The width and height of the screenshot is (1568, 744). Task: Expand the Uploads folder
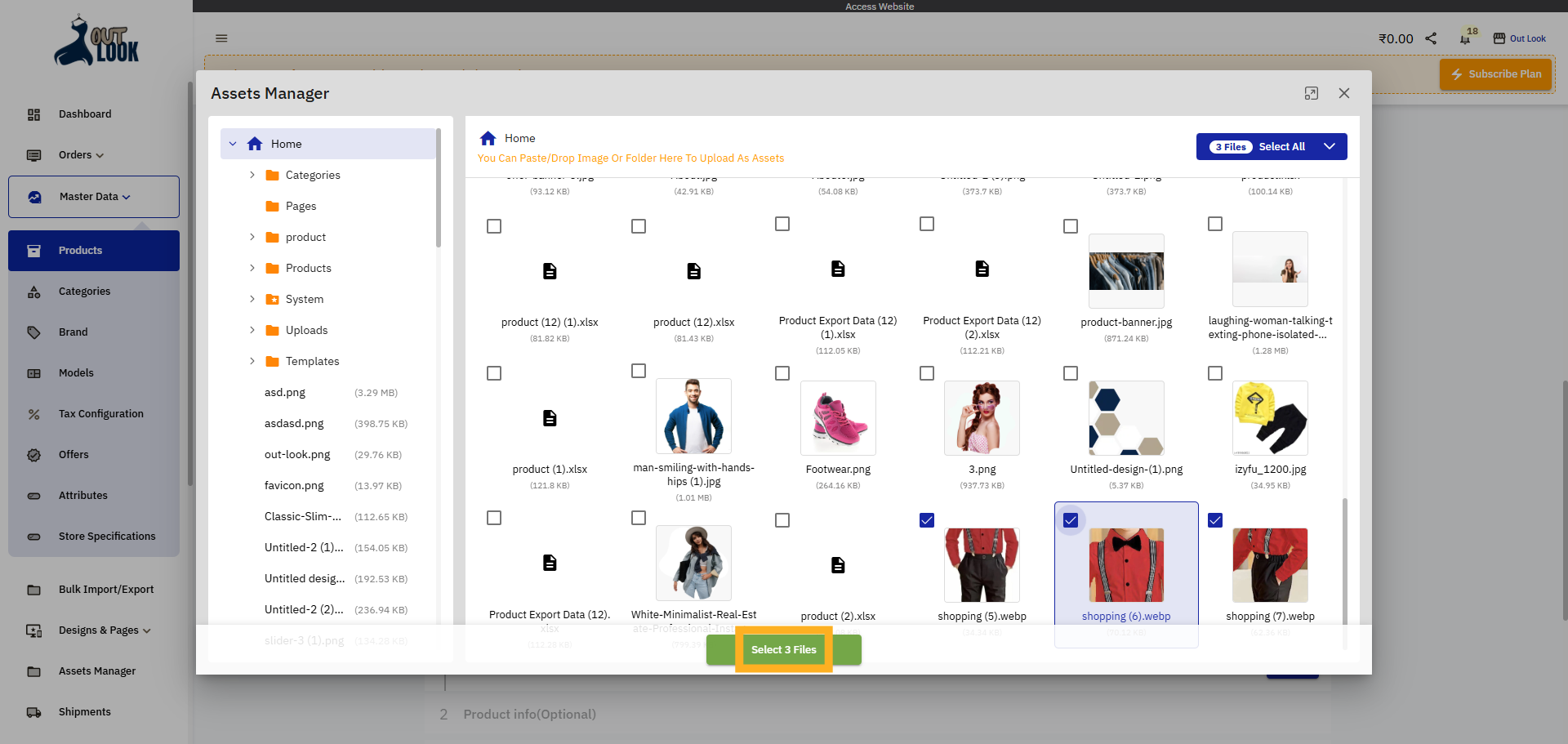click(252, 330)
